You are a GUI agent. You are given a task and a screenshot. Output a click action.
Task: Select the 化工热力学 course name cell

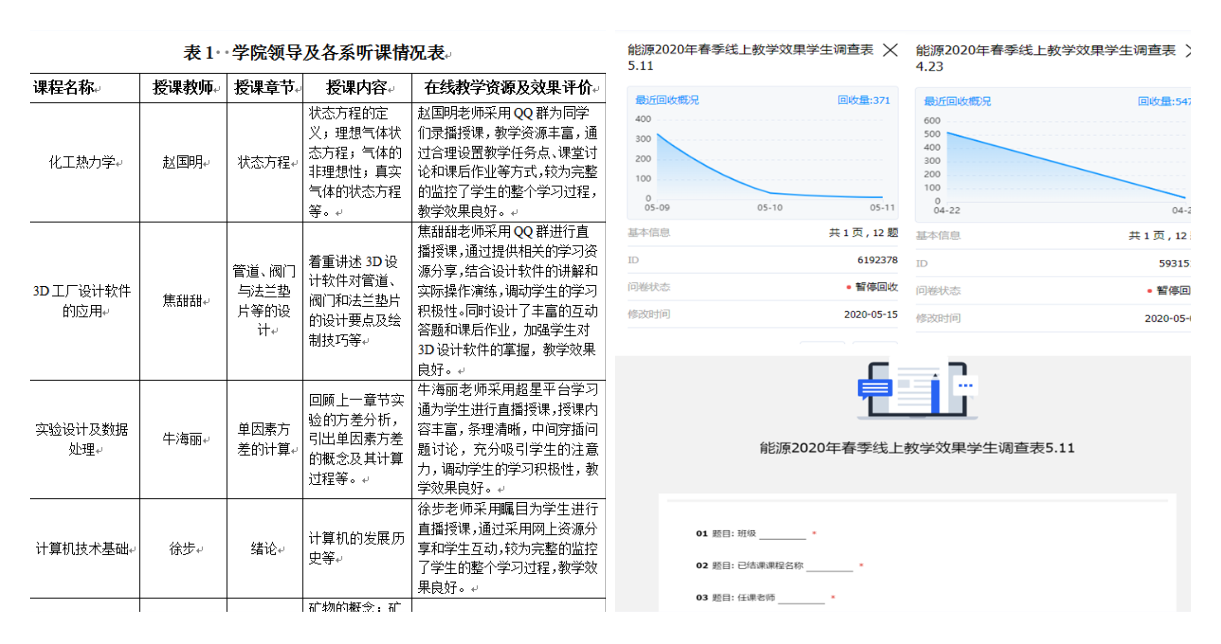pyautogui.click(x=84, y=162)
